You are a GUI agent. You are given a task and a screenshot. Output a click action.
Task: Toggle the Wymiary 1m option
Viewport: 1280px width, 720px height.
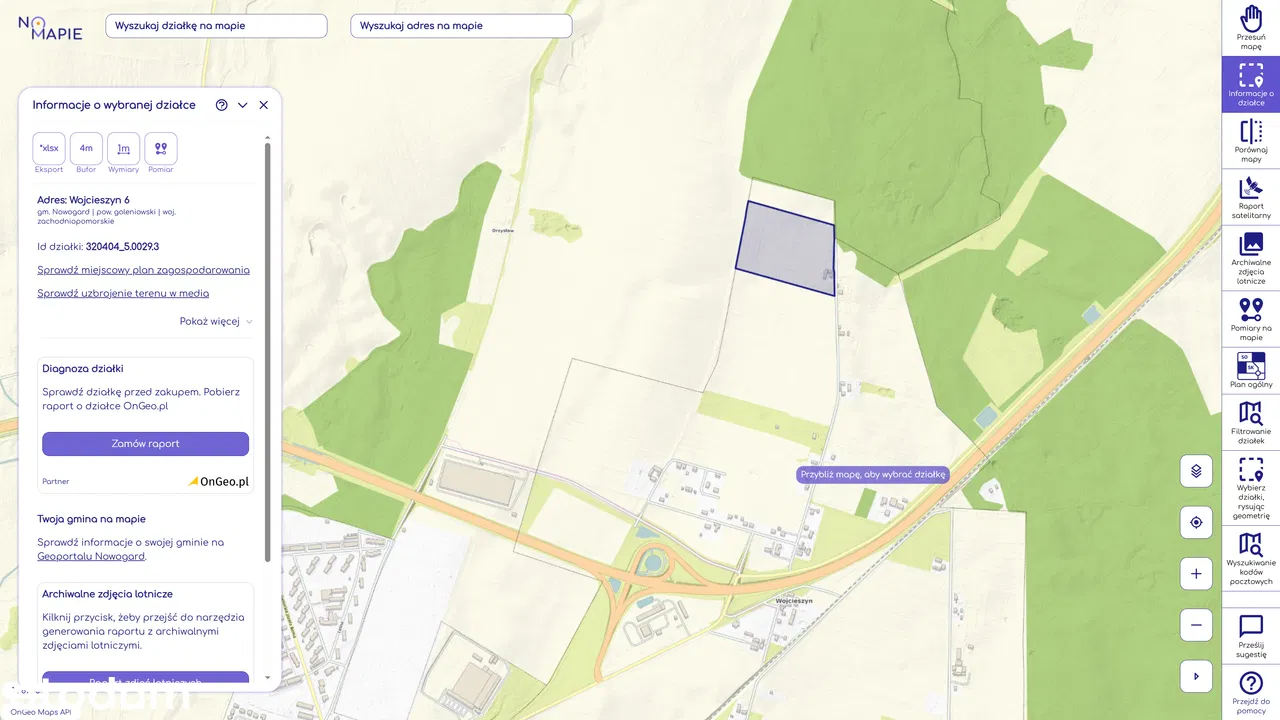click(124, 148)
